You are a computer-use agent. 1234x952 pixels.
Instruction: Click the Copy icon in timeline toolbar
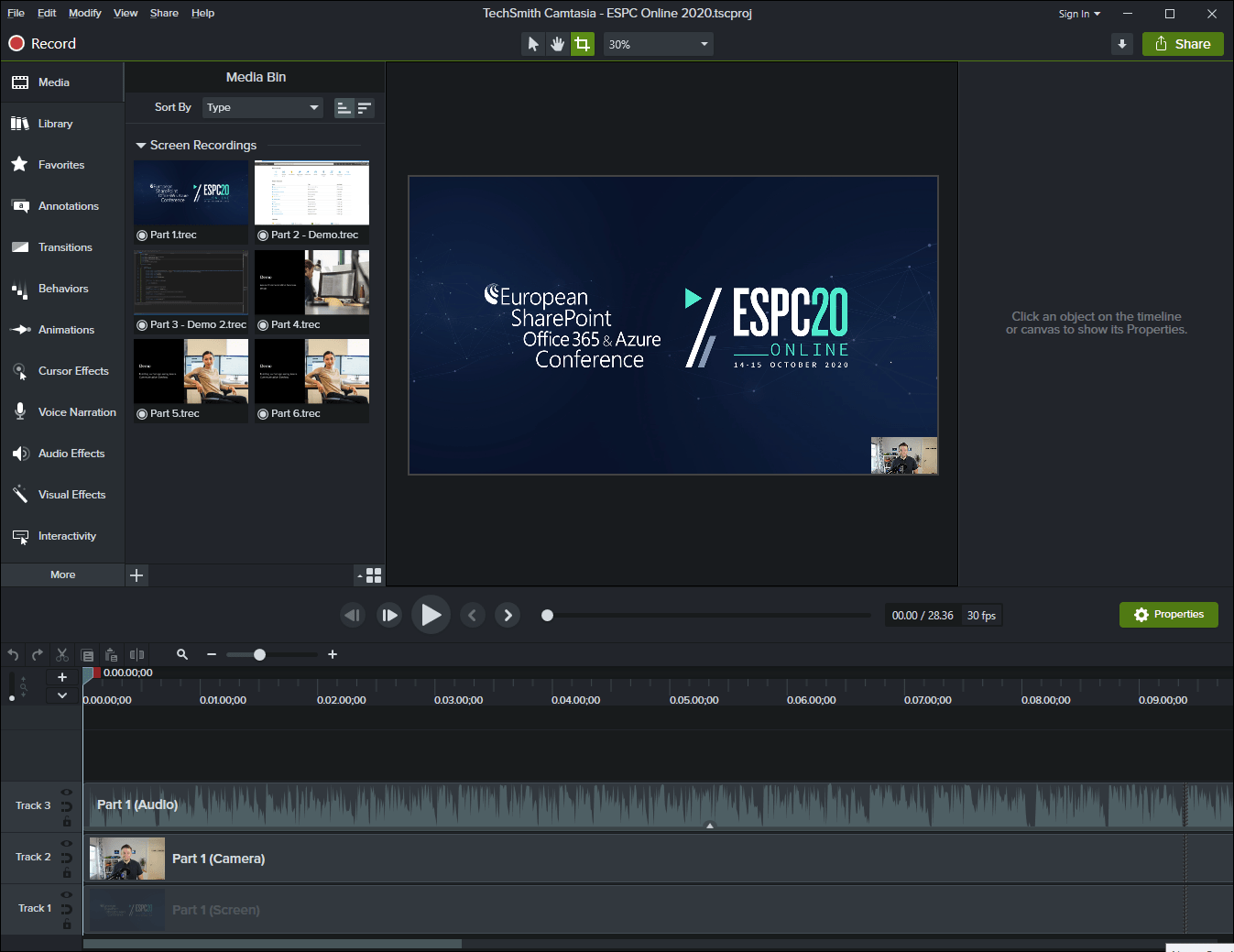(87, 655)
